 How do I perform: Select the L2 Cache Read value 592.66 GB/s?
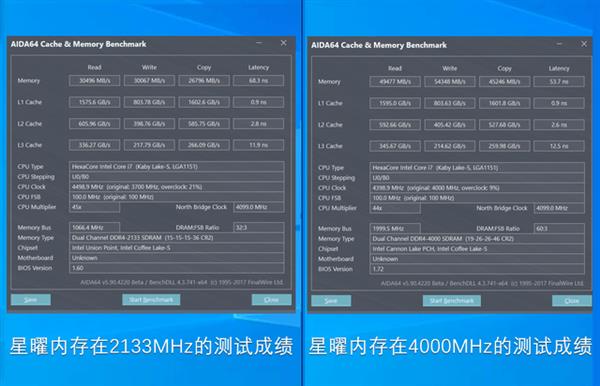click(x=395, y=125)
